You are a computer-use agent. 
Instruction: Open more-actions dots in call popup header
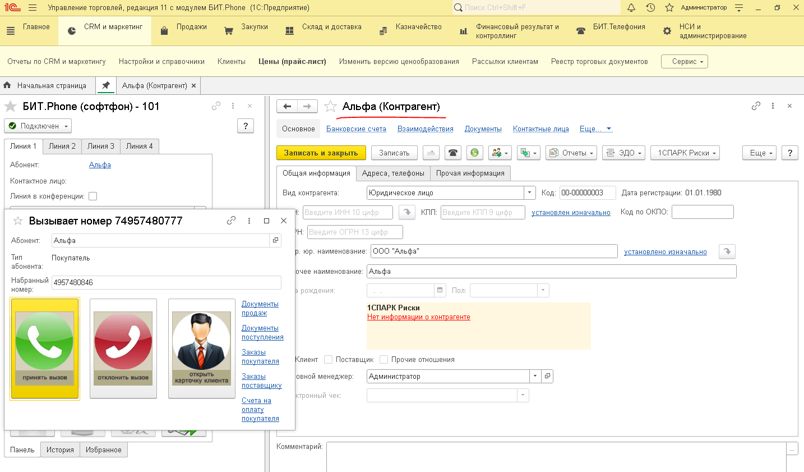(x=249, y=220)
